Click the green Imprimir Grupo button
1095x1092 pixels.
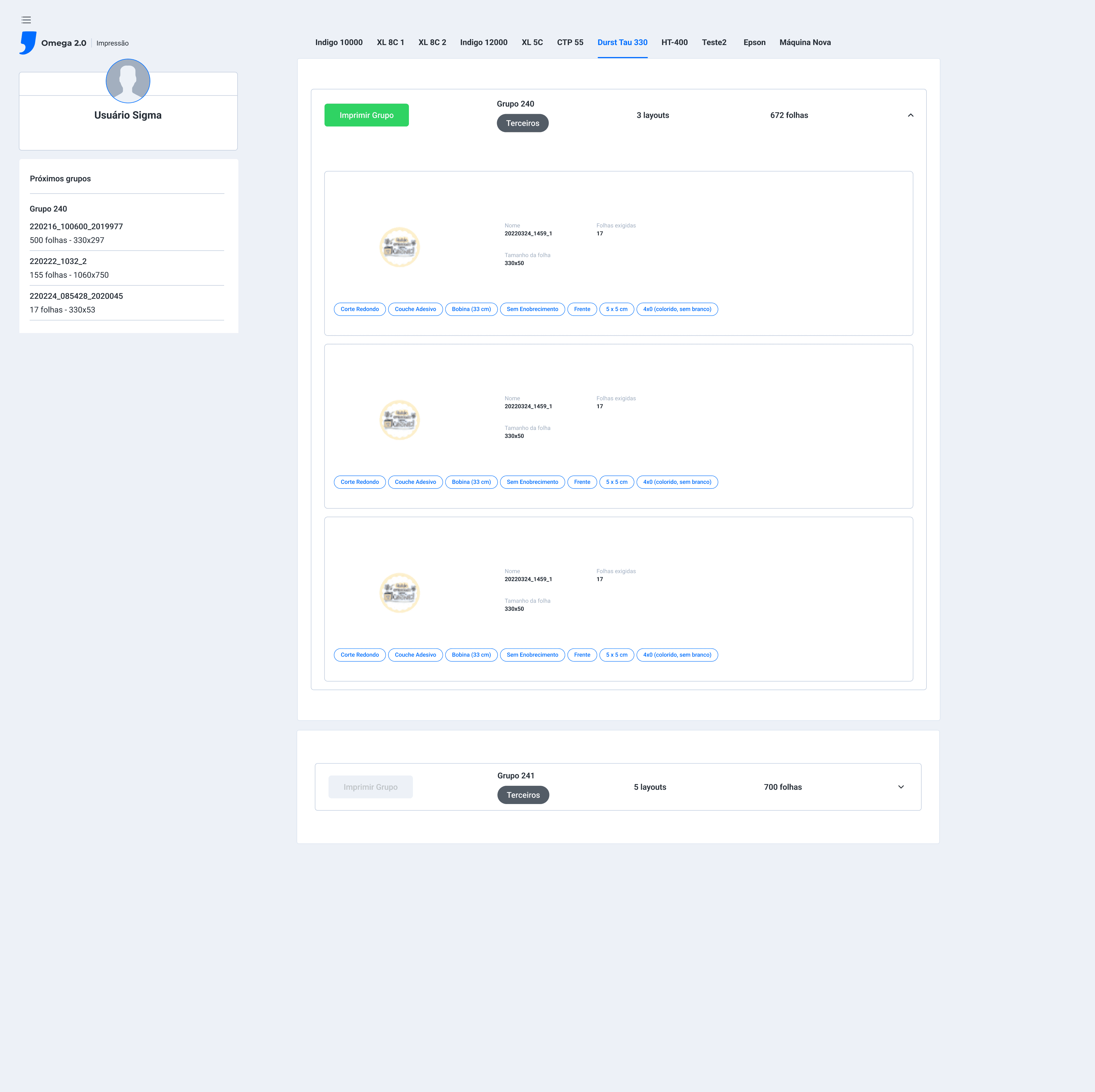click(x=366, y=115)
